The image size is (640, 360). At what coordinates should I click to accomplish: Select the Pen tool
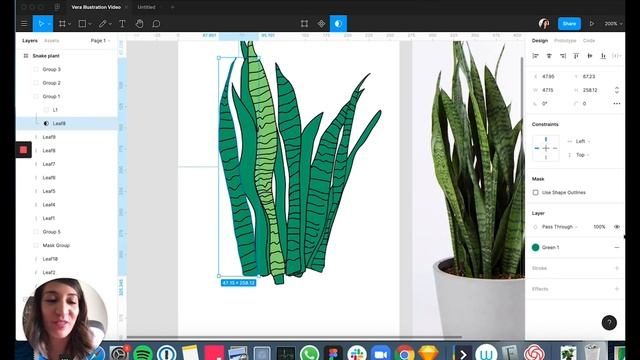tap(102, 24)
